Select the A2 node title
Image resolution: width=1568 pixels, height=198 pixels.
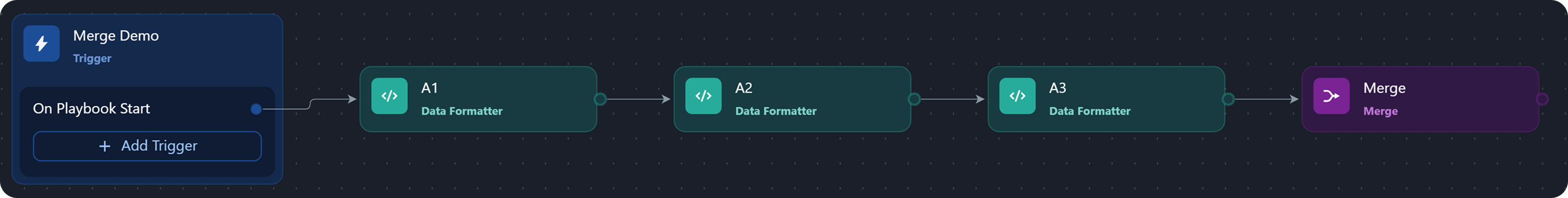[x=744, y=88]
